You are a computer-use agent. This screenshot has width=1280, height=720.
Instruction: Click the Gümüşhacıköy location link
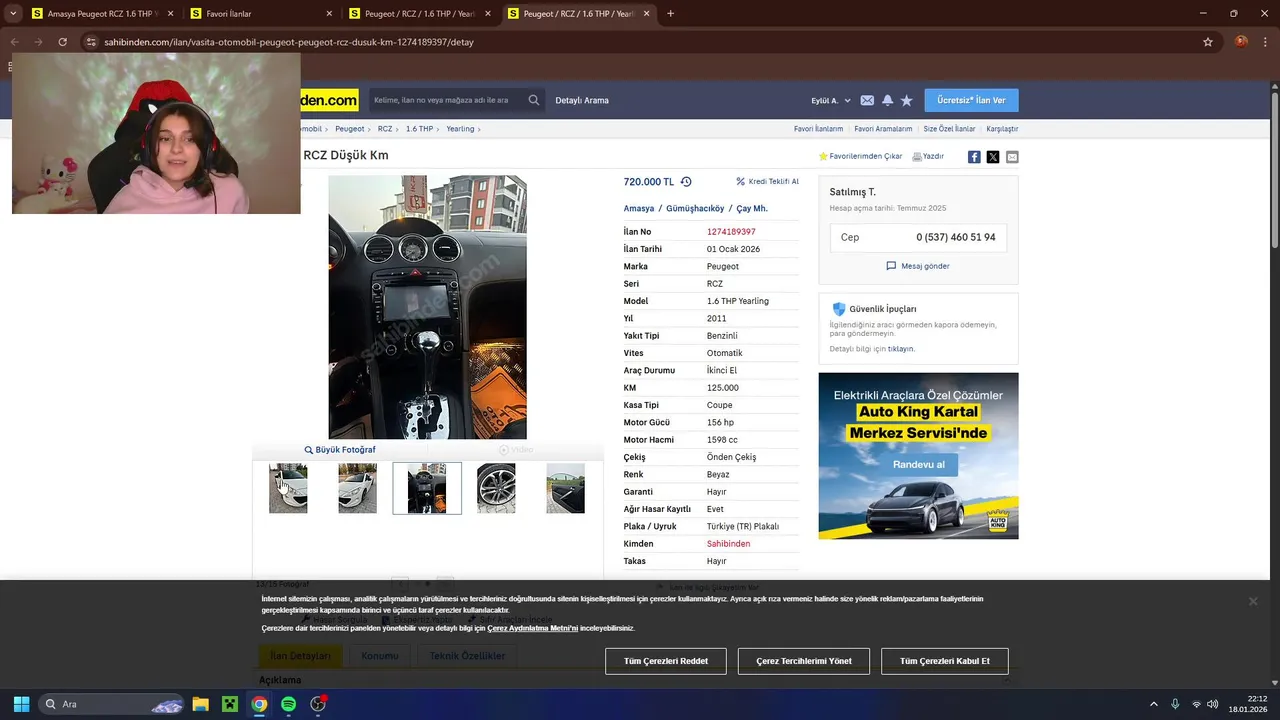[x=695, y=209]
